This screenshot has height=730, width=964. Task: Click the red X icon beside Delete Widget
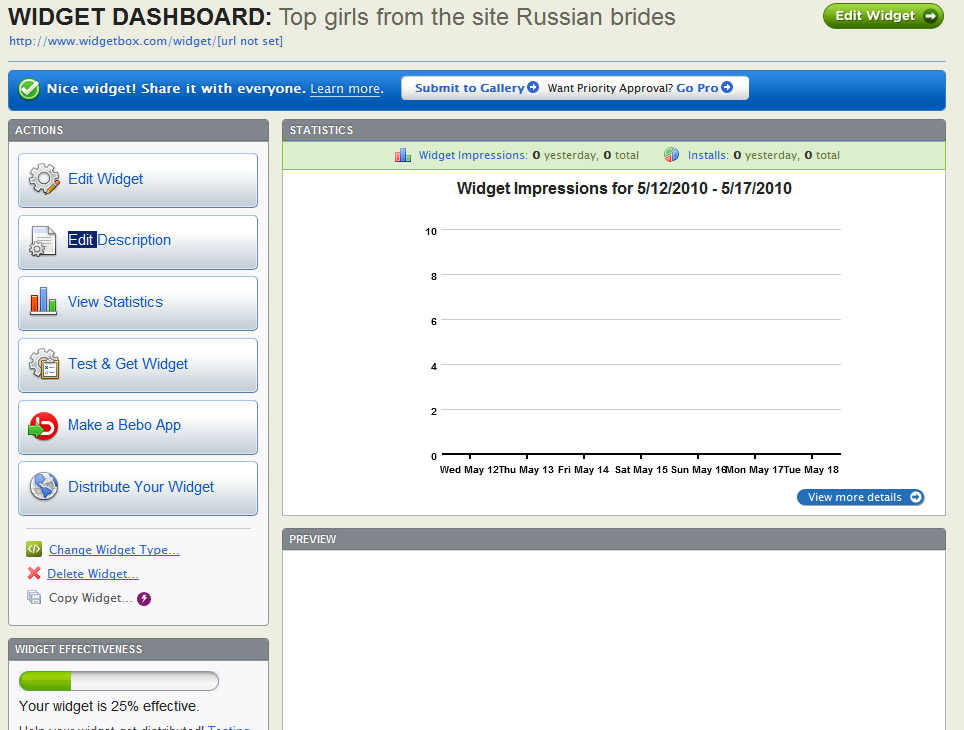click(x=34, y=573)
